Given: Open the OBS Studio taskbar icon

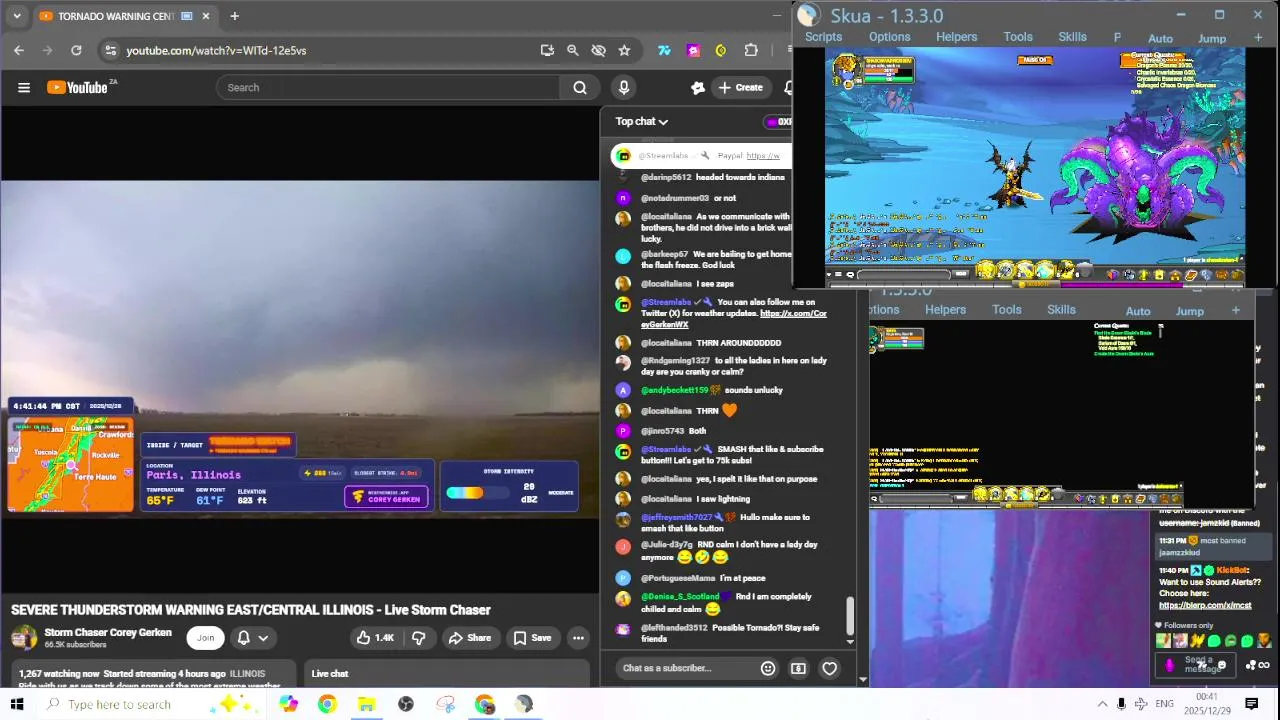Looking at the screenshot, I should (405, 704).
